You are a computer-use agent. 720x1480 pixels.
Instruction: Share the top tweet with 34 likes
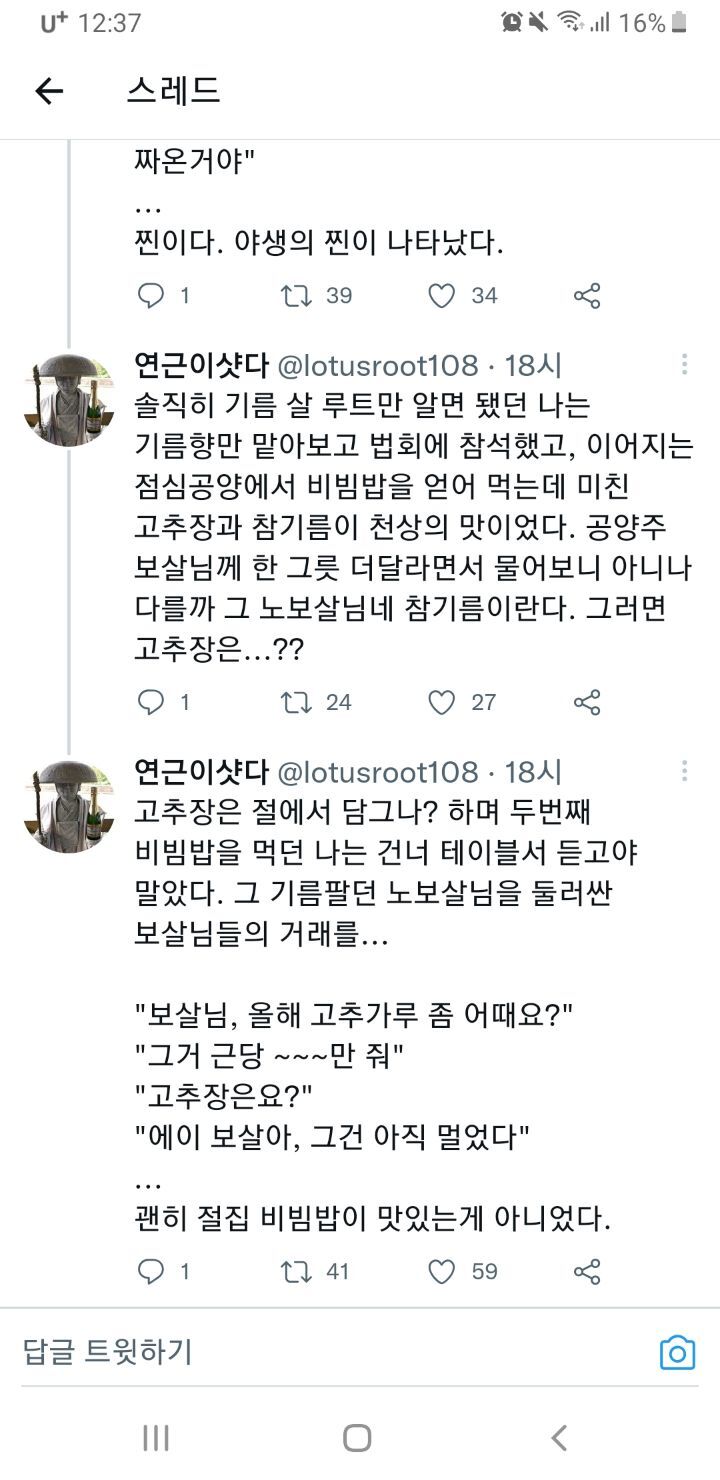[587, 295]
